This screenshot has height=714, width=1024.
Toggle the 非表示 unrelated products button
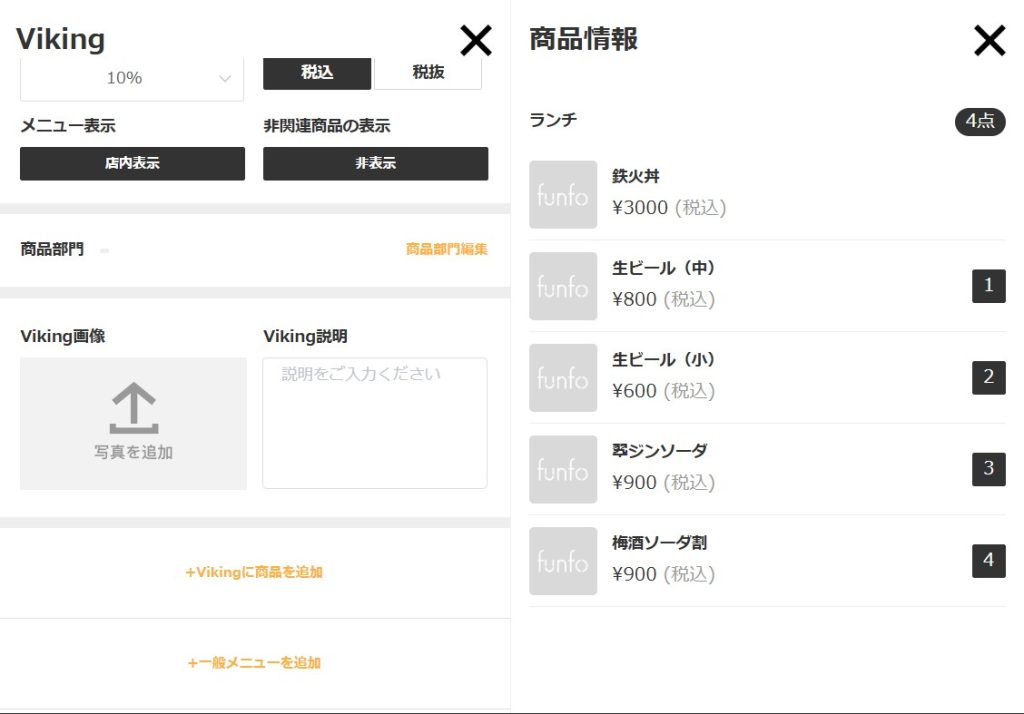[x=375, y=164]
